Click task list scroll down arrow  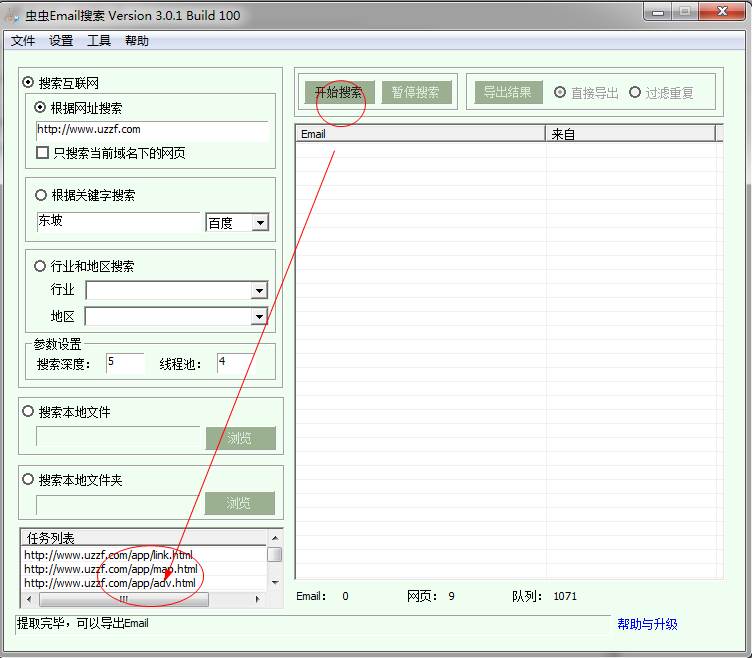coord(275,583)
